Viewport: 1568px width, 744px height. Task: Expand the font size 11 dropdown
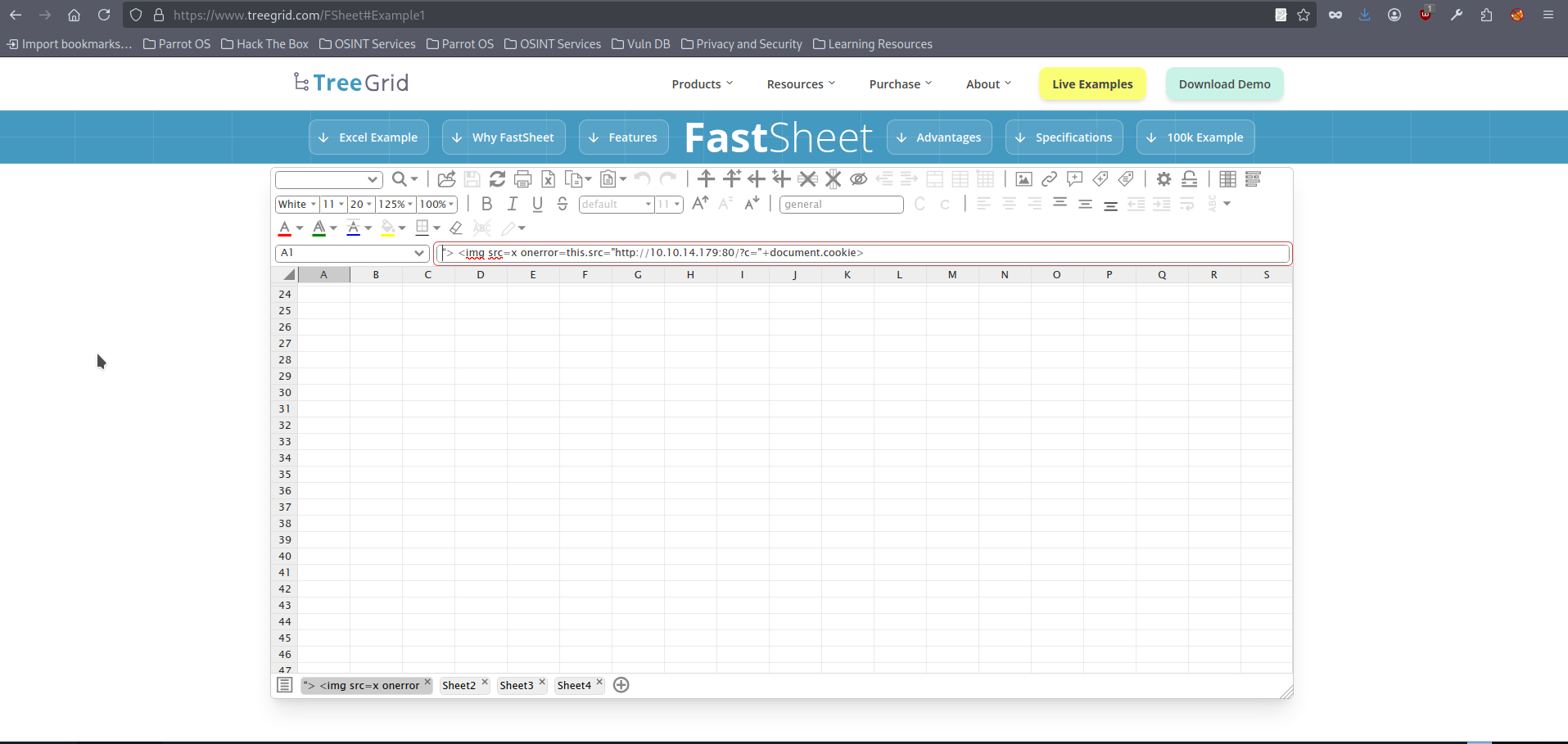(333, 204)
